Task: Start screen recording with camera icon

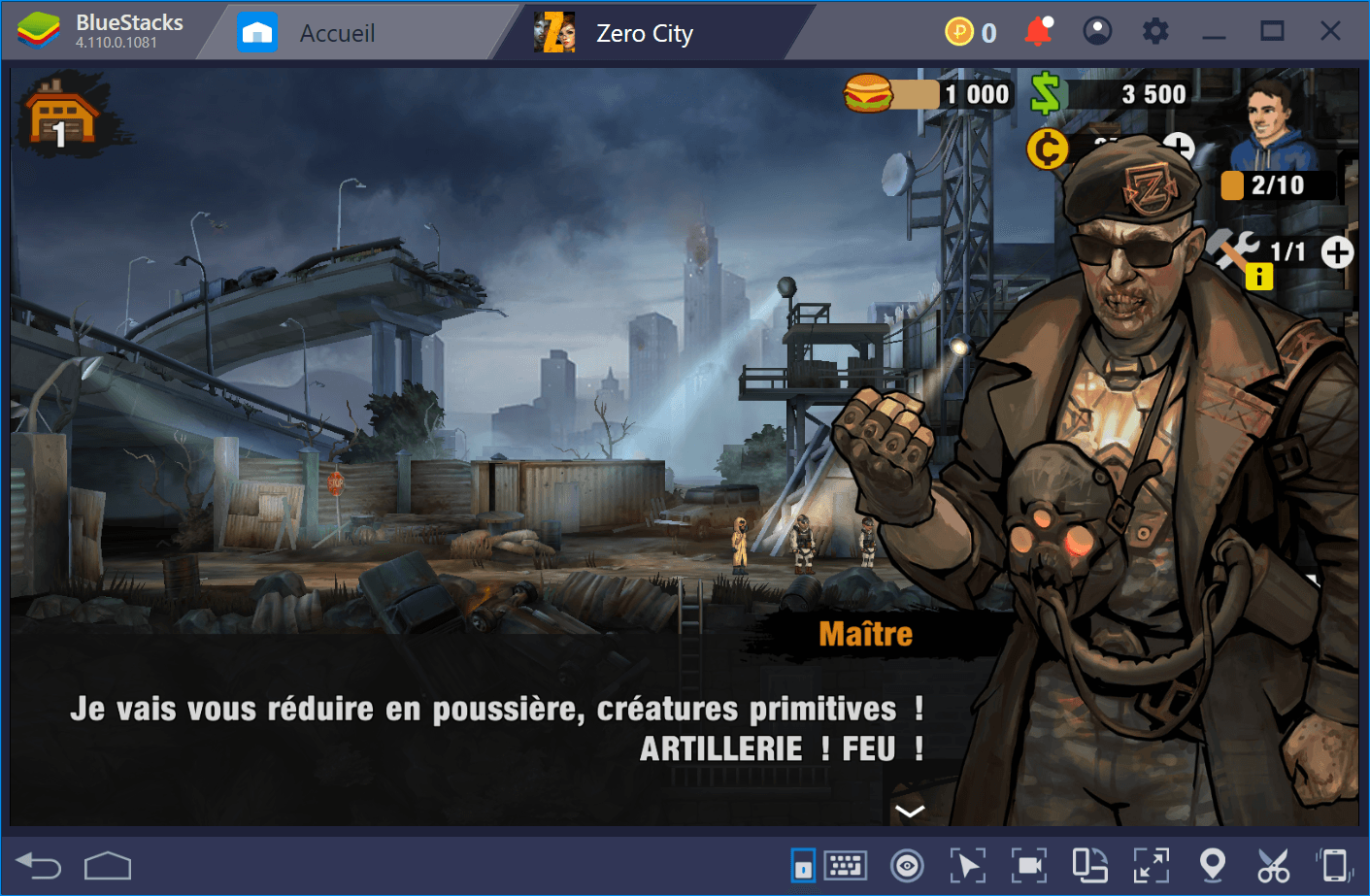Action: click(1028, 865)
